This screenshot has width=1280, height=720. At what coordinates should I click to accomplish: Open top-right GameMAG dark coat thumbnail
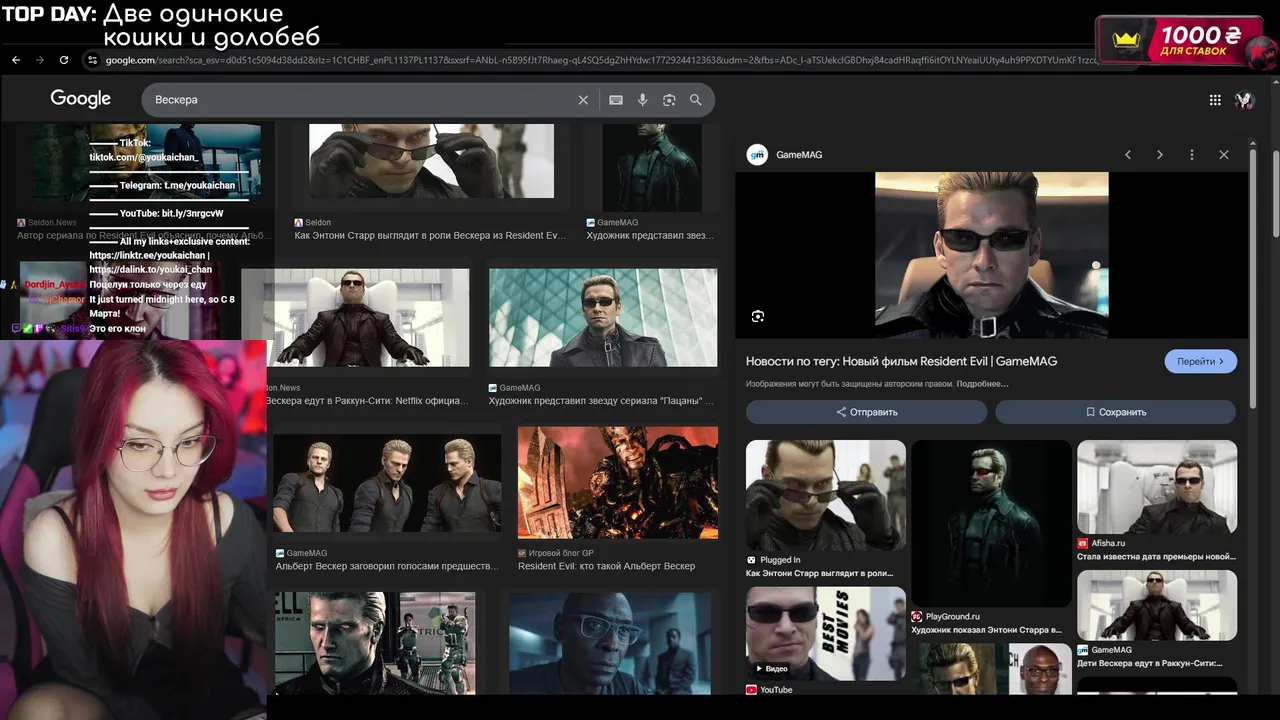652,168
